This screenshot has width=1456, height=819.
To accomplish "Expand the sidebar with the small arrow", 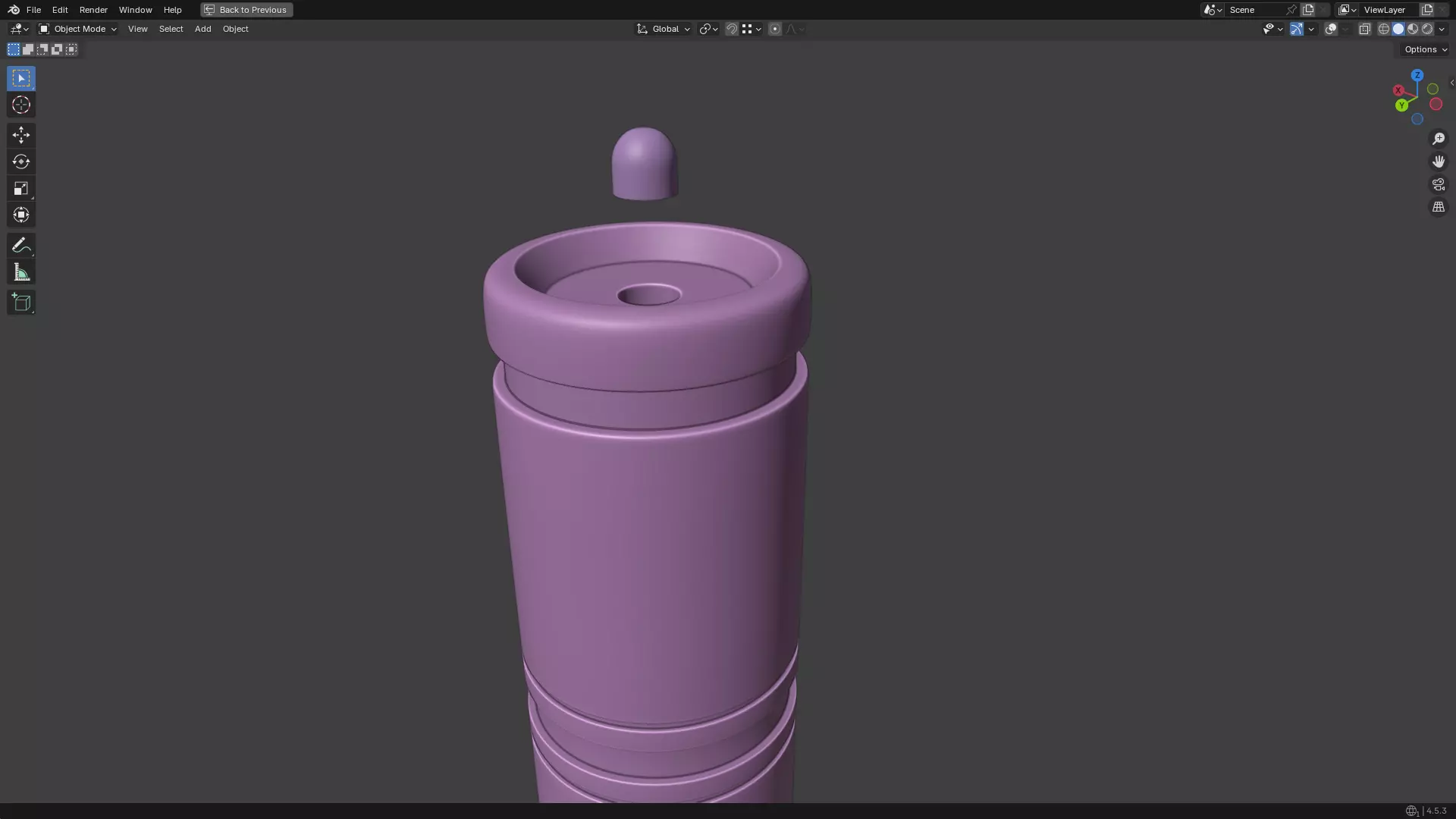I will (x=1451, y=83).
